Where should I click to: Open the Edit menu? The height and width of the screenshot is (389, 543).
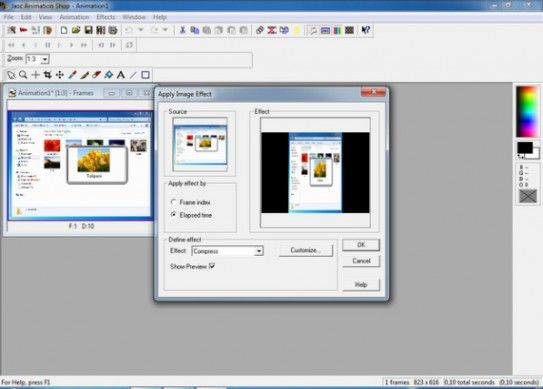26,17
